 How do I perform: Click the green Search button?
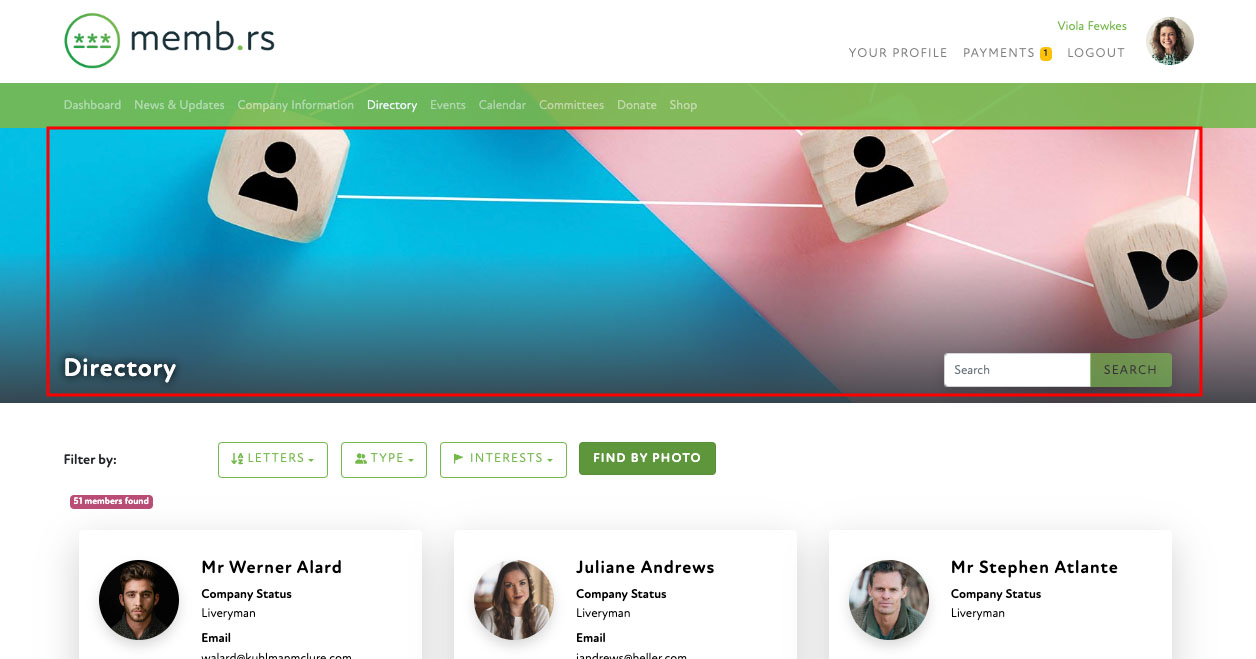[x=1130, y=370]
